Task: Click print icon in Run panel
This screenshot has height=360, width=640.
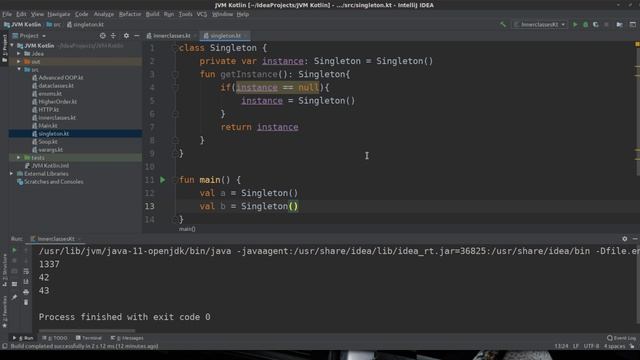Action: [26, 292]
